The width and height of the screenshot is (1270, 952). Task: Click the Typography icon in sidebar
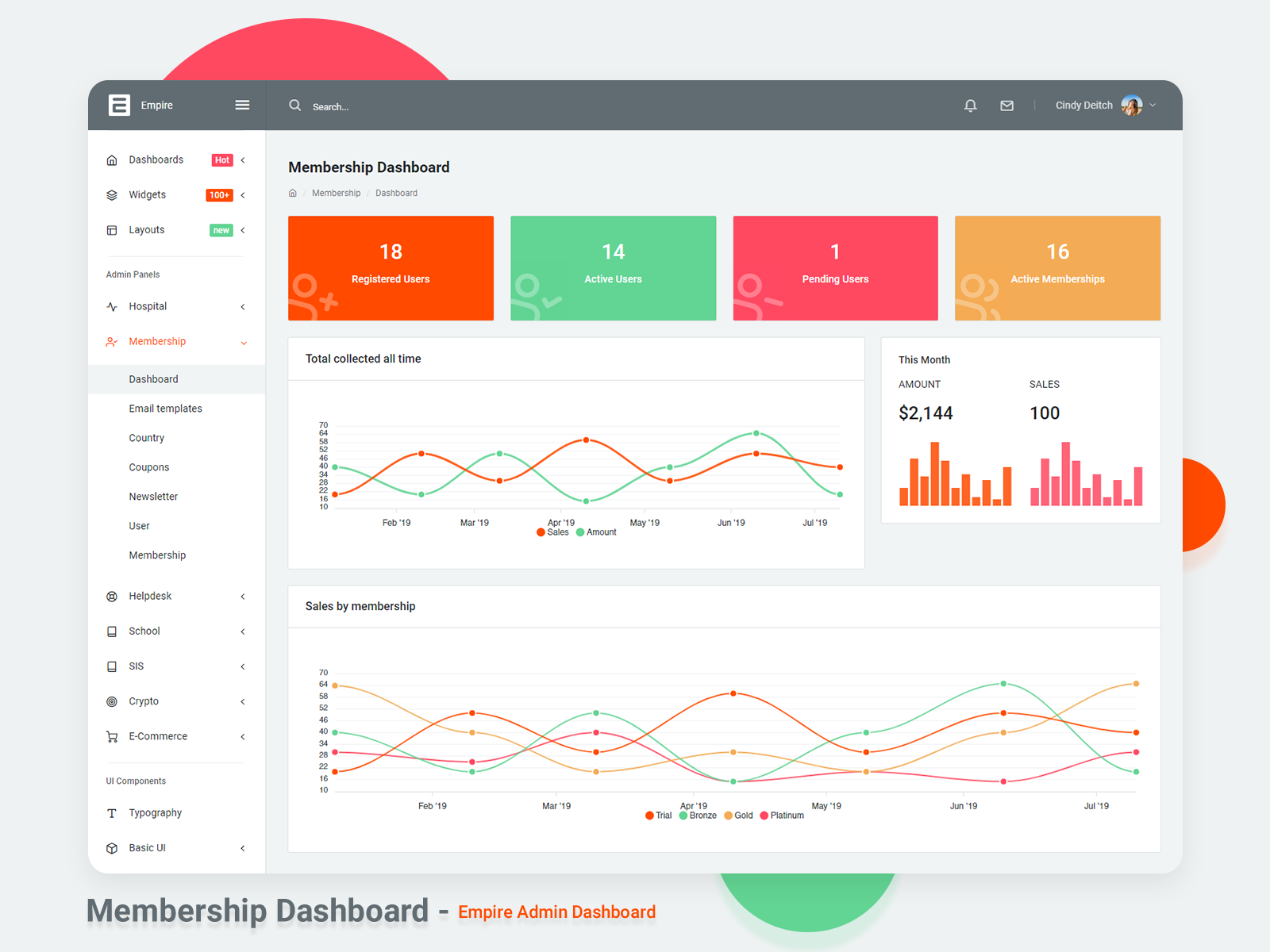click(112, 812)
